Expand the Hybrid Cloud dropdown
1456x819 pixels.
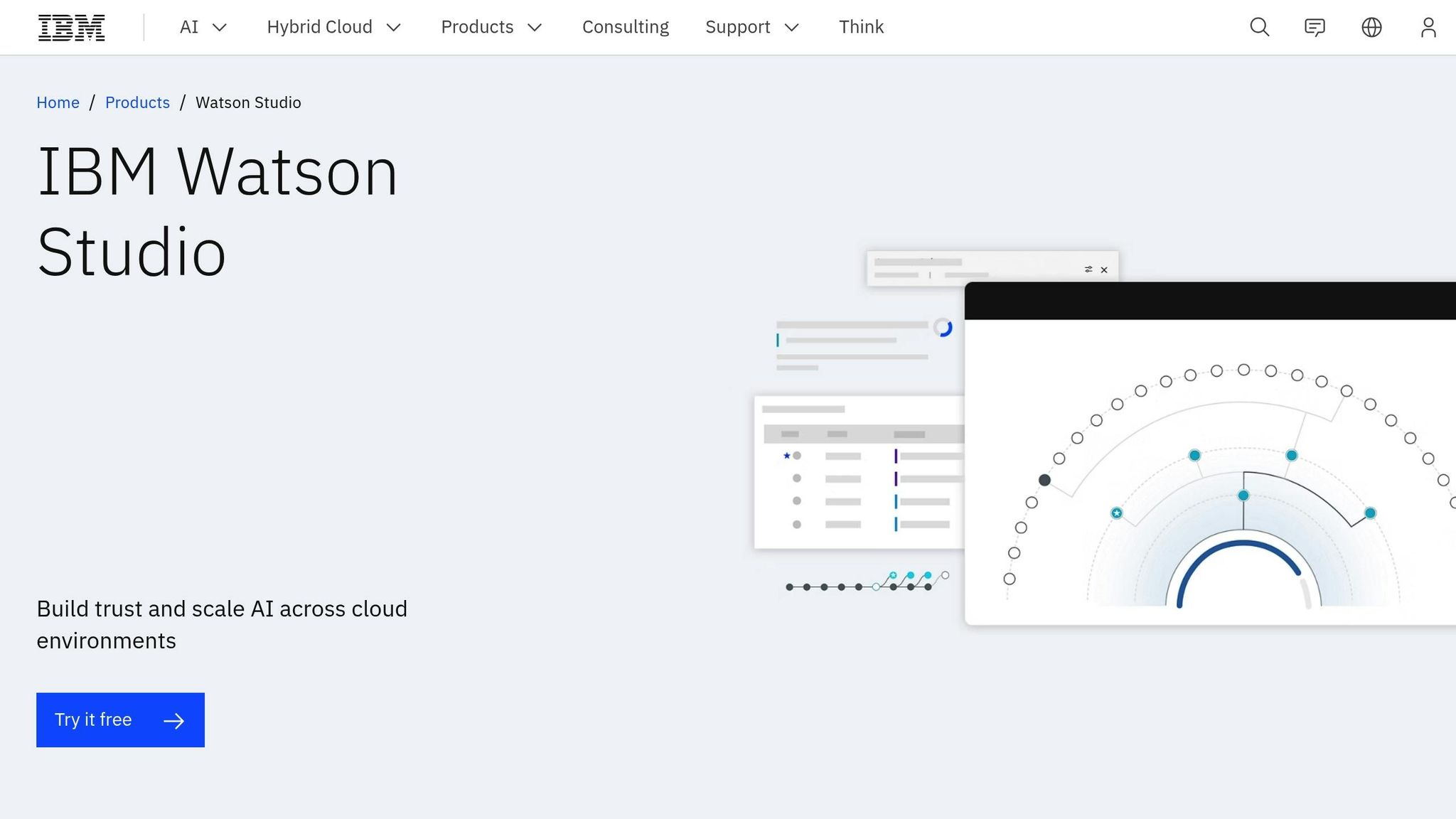[x=395, y=27]
